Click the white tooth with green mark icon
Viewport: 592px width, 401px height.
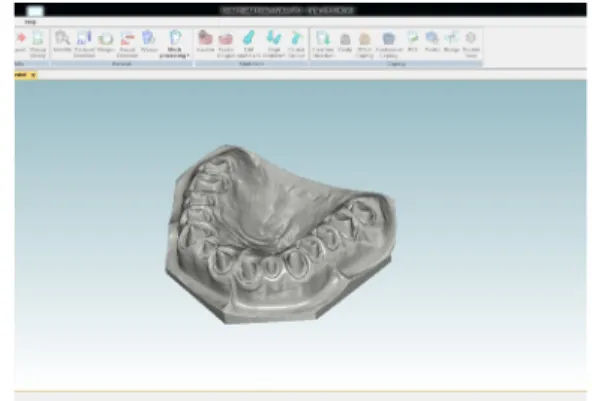pyautogui.click(x=412, y=38)
